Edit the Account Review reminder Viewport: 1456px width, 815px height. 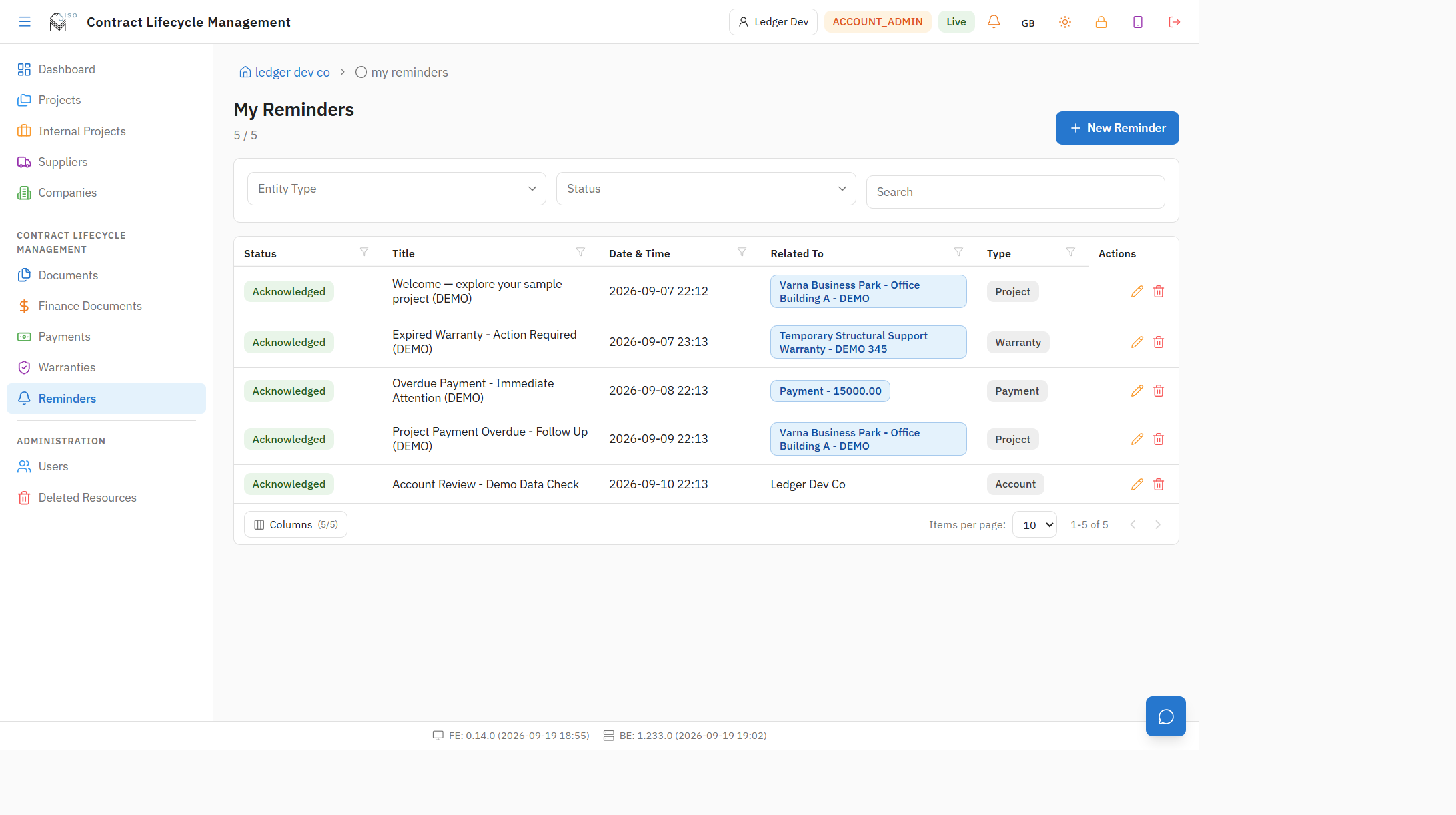click(x=1137, y=484)
